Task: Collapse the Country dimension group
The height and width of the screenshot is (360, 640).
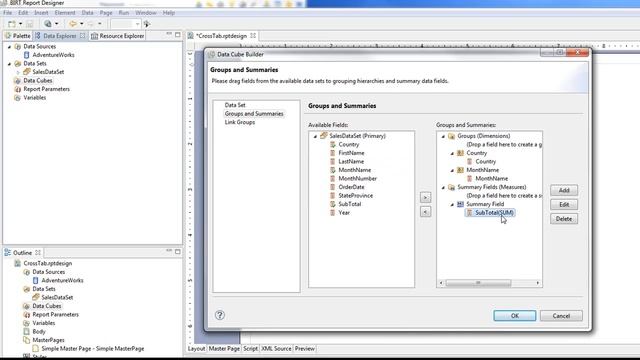Action: pos(452,153)
